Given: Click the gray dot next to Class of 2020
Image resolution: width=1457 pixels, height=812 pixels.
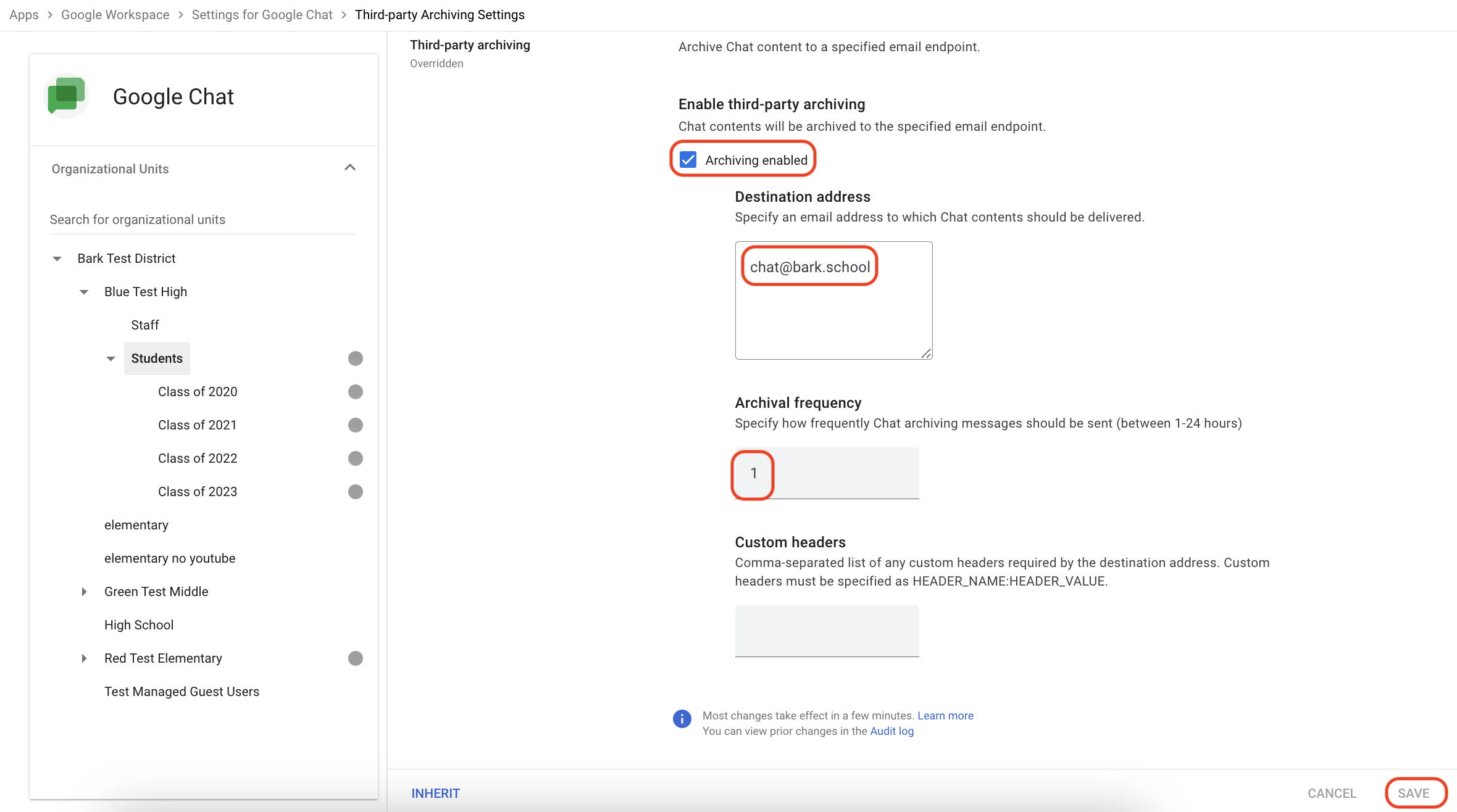Looking at the screenshot, I should tap(356, 392).
